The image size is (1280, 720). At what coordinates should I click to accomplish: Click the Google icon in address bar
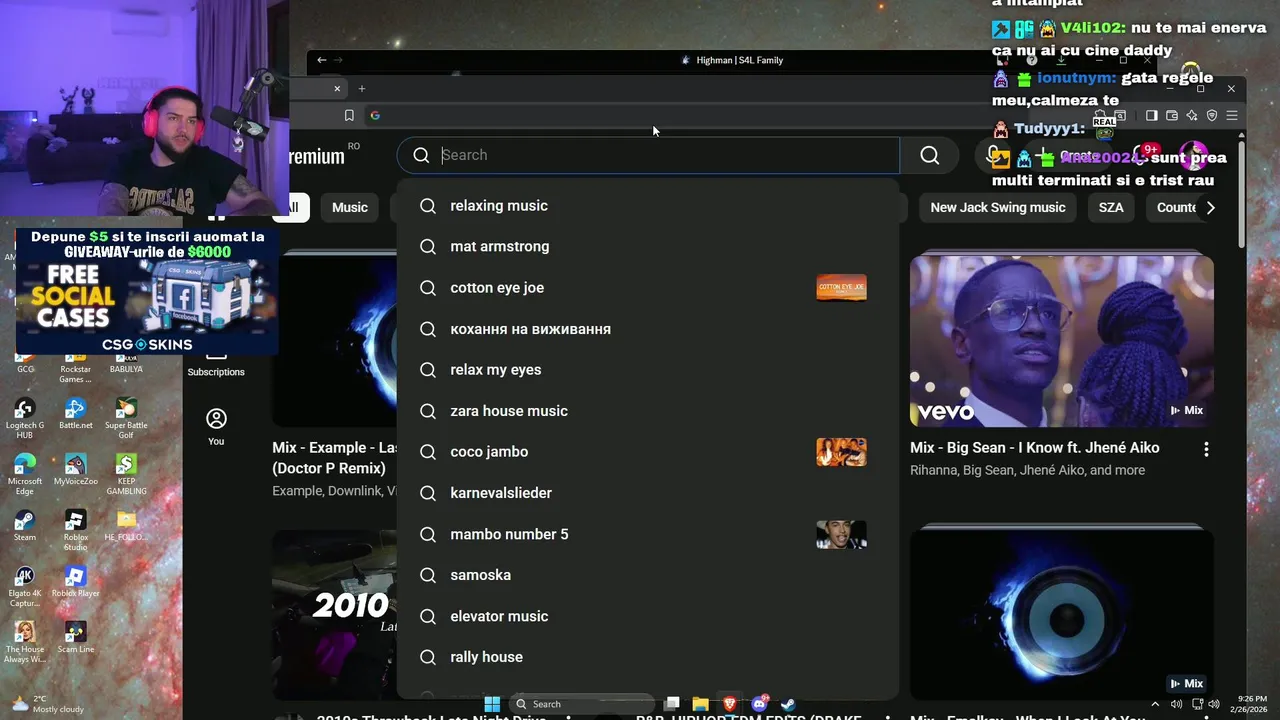[375, 115]
